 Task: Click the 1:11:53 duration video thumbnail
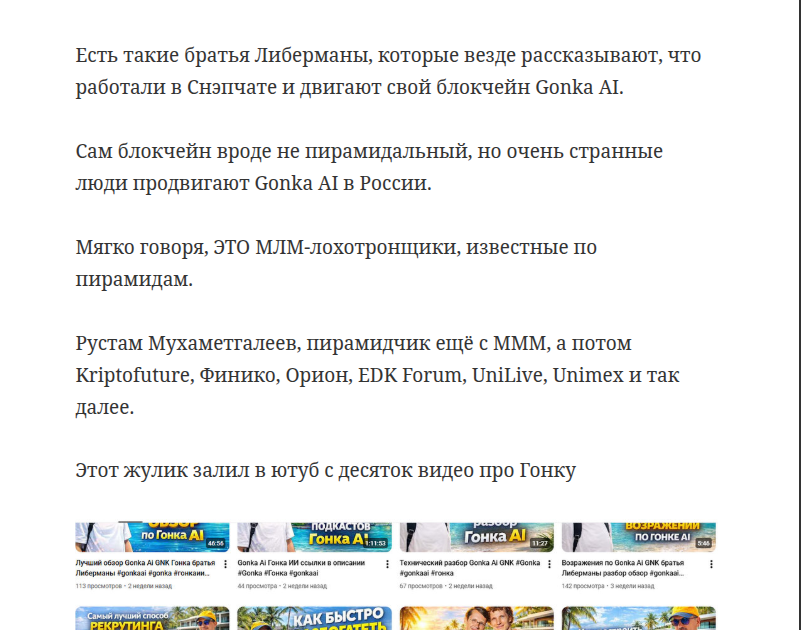coord(314,537)
